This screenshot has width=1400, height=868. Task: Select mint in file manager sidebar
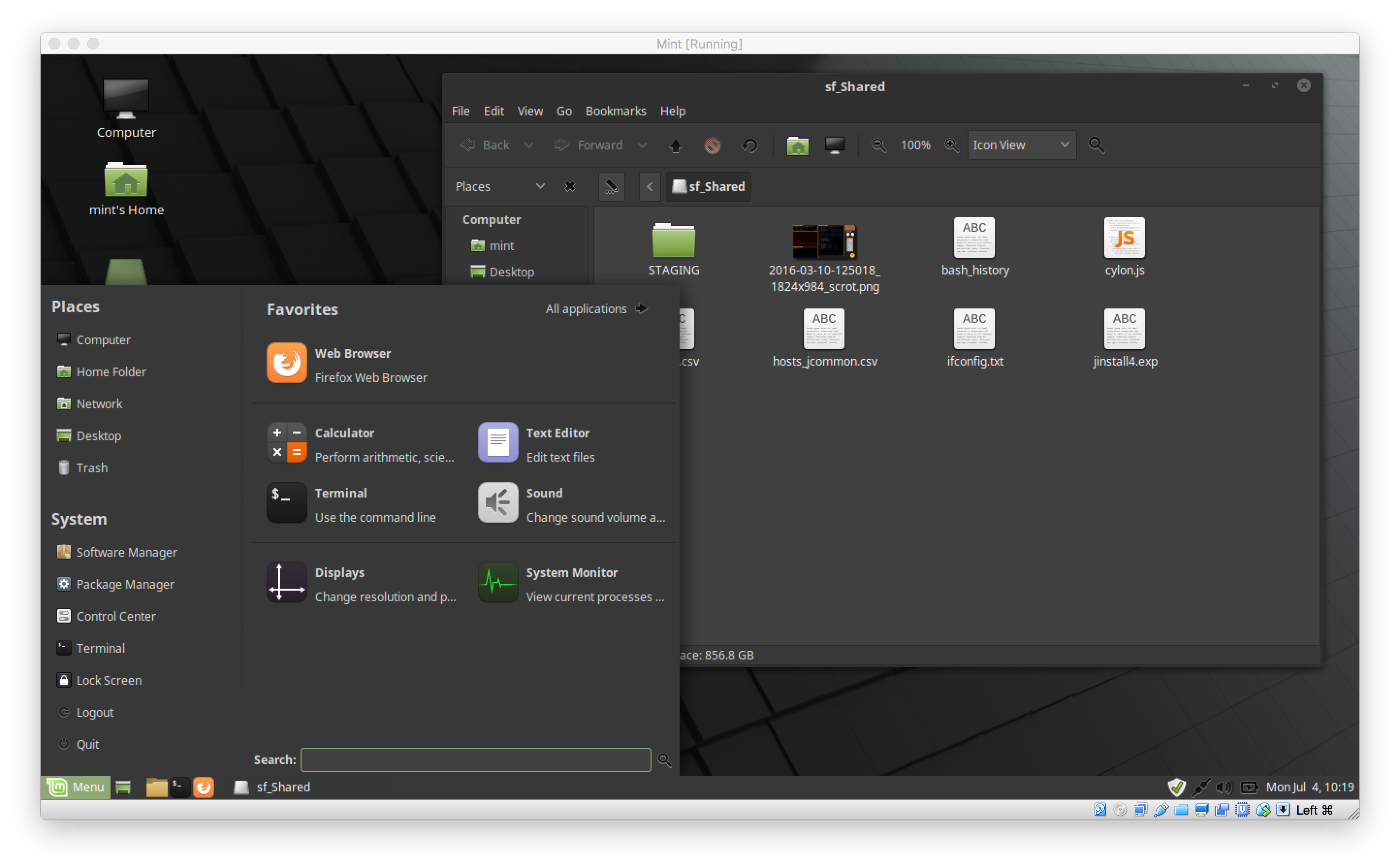coord(493,246)
